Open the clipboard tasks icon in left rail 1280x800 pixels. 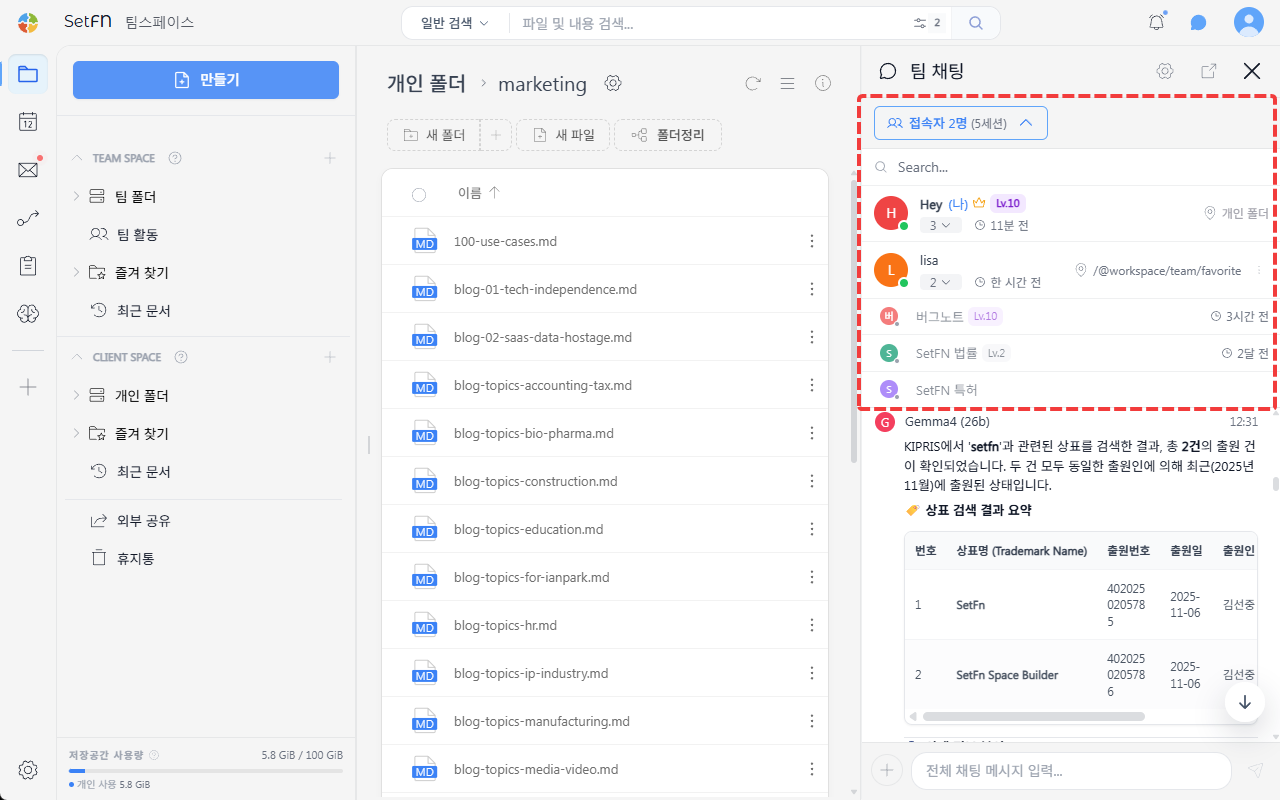[28, 266]
